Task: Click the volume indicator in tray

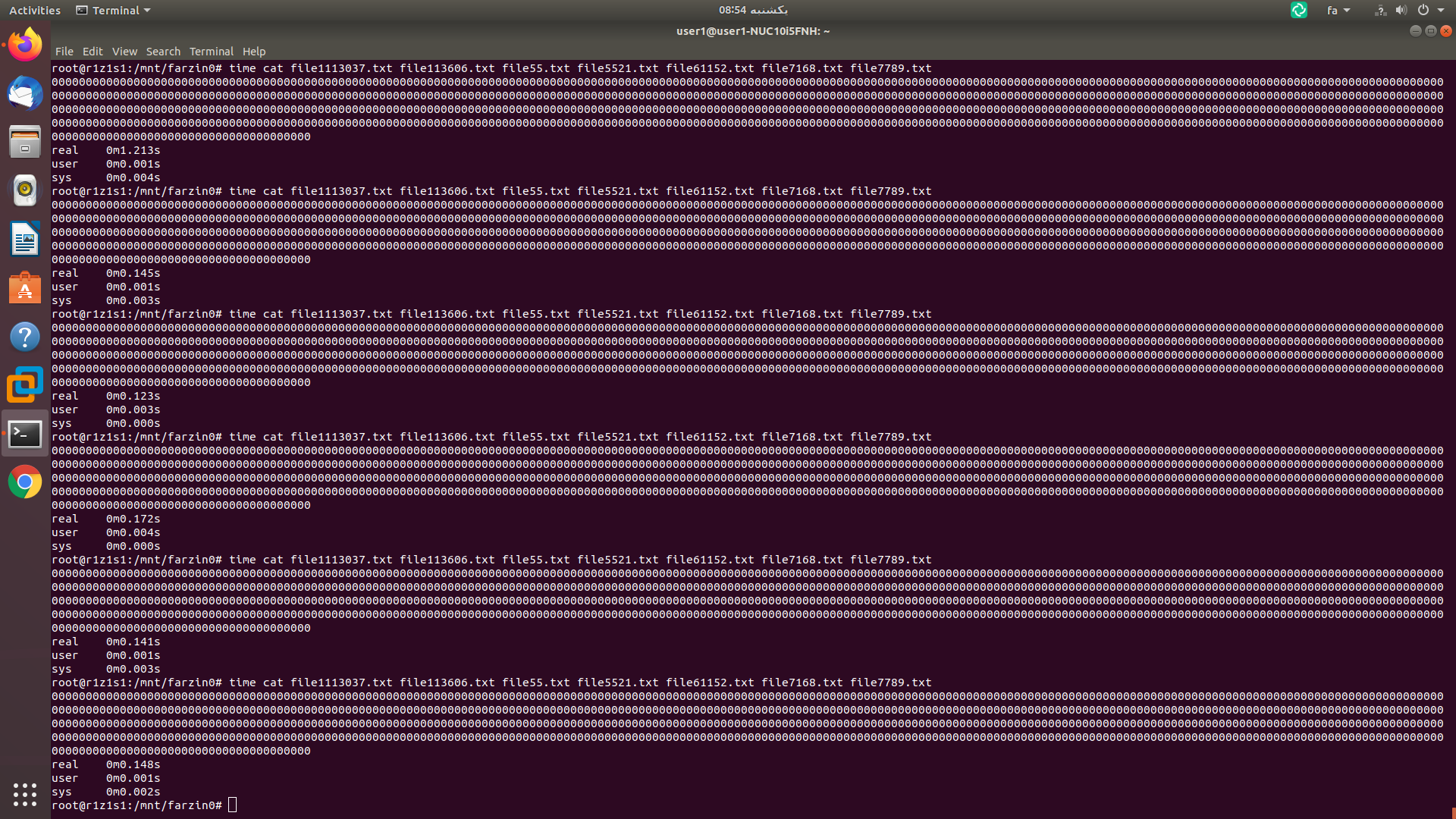Action: pyautogui.click(x=1401, y=11)
